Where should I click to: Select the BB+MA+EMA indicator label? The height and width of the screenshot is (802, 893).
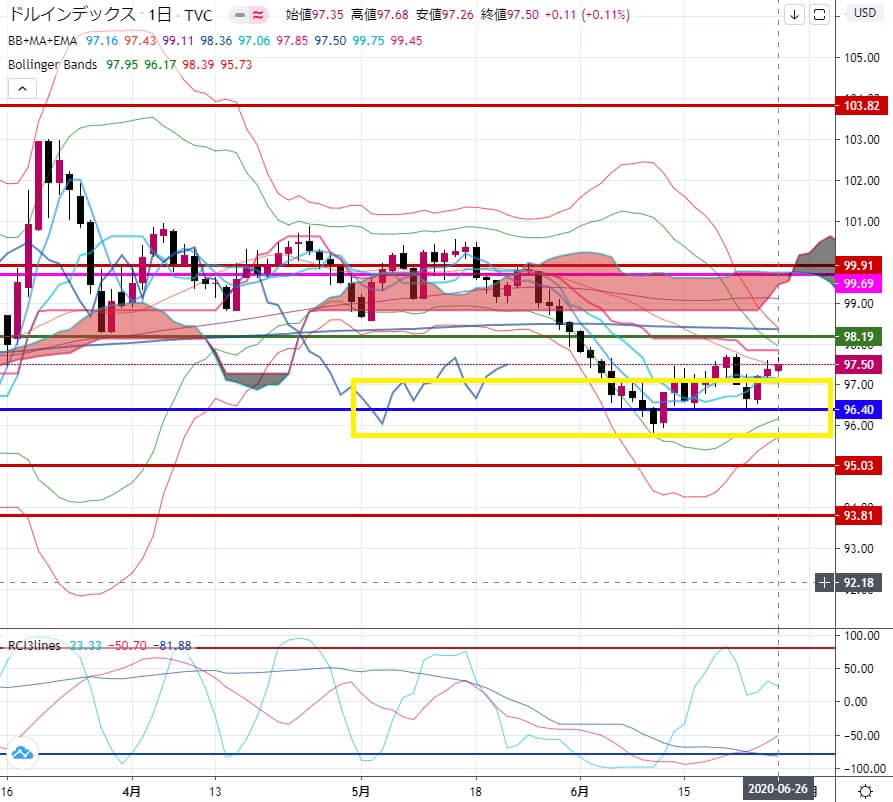click(42, 40)
